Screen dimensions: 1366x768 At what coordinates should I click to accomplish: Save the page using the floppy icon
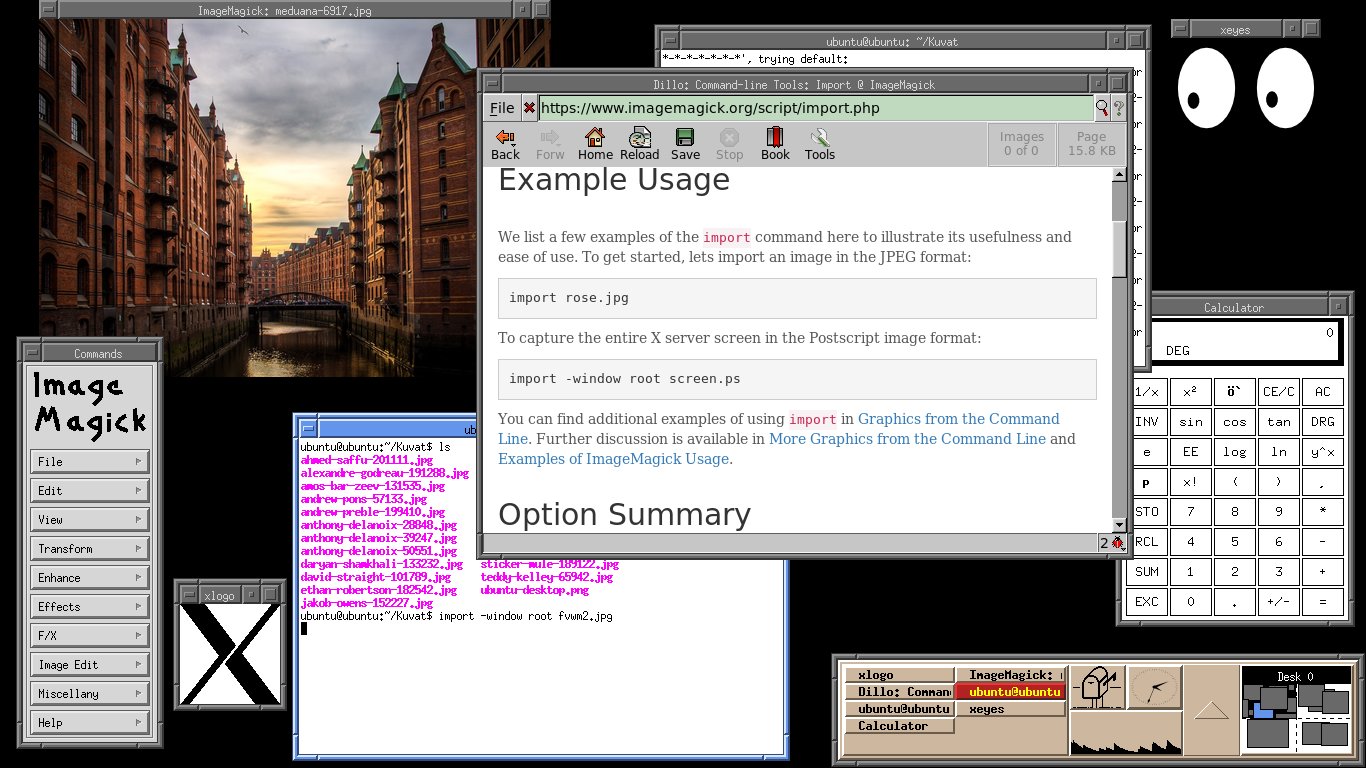pos(685,143)
